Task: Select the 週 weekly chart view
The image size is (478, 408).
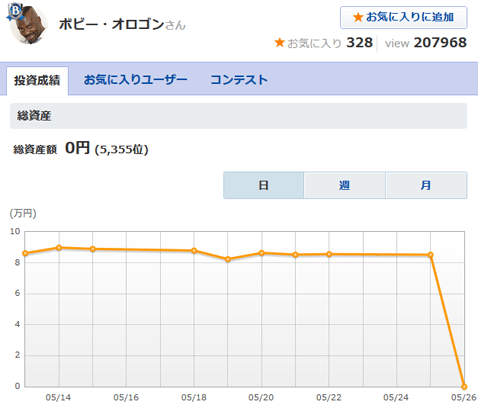Action: (x=344, y=185)
